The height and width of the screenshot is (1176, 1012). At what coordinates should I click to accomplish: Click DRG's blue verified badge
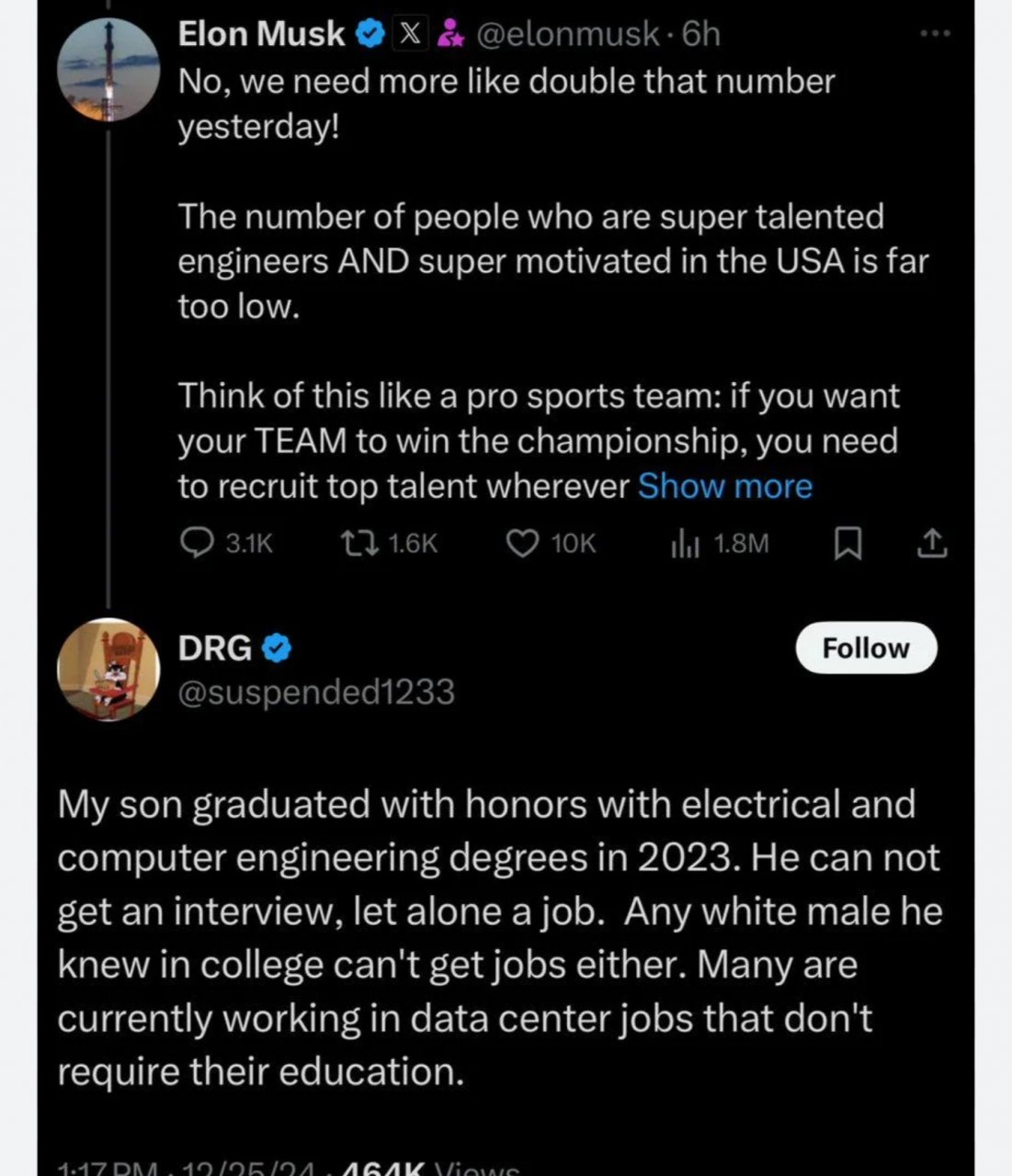pyautogui.click(x=277, y=649)
